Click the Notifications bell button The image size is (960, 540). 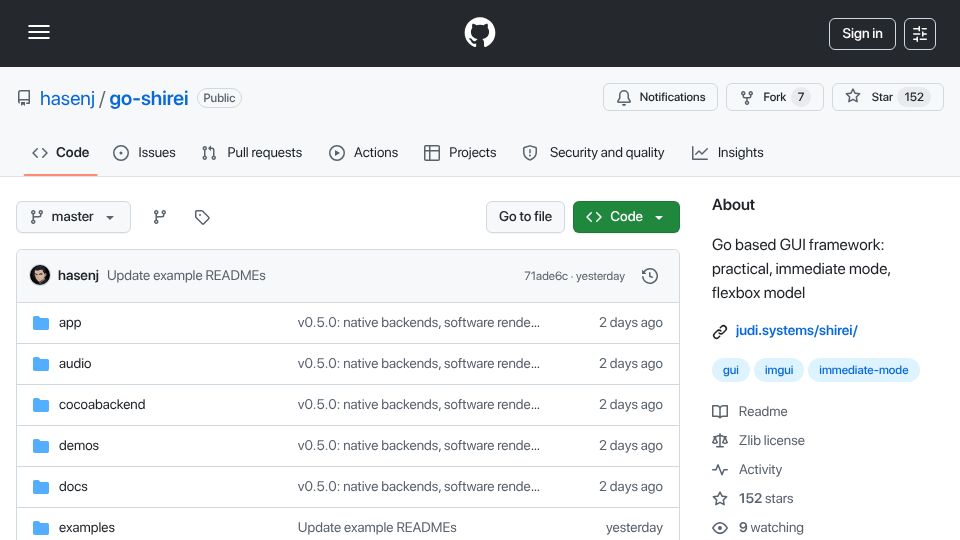660,97
